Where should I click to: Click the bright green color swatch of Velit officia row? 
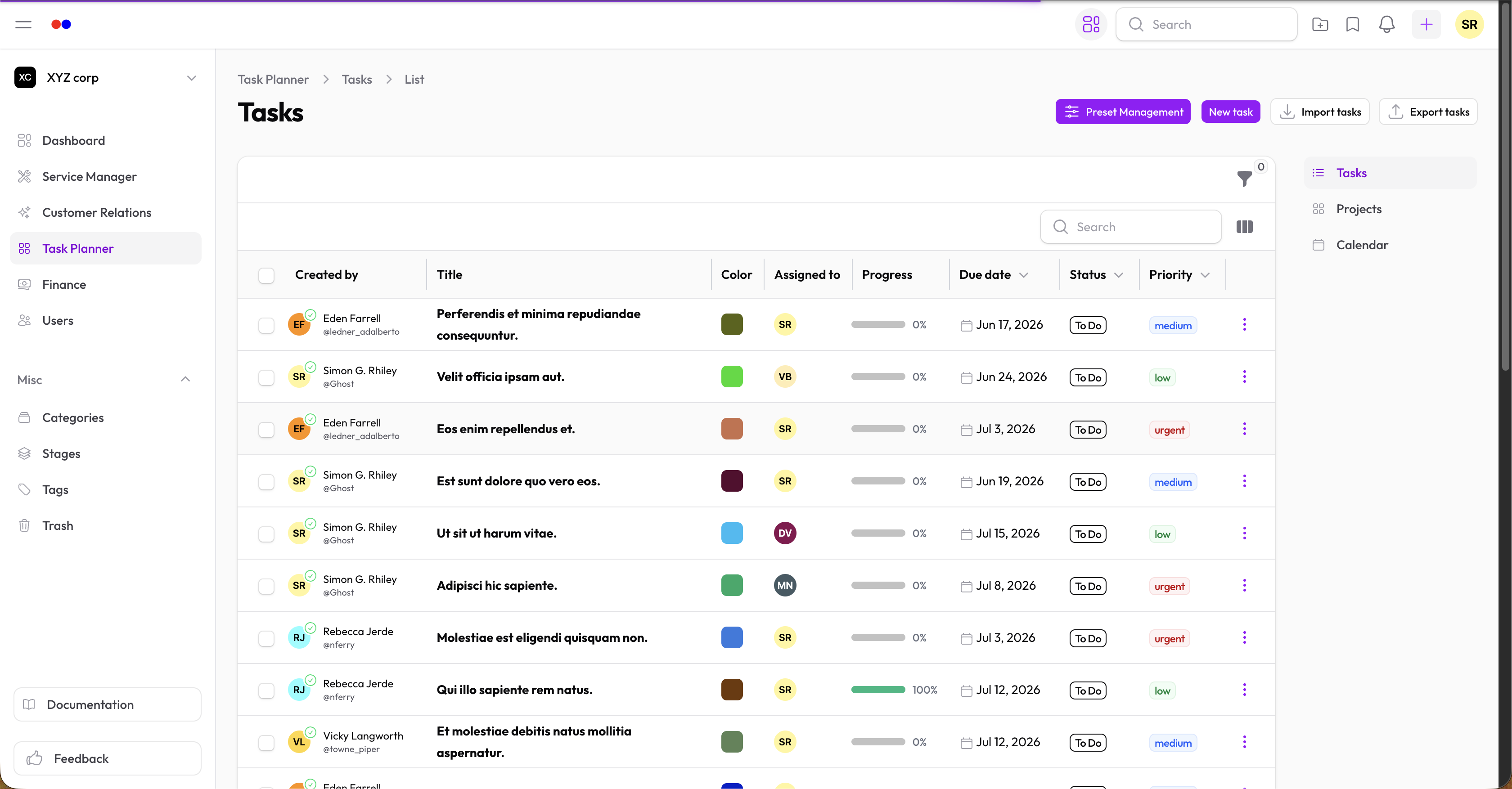click(731, 377)
